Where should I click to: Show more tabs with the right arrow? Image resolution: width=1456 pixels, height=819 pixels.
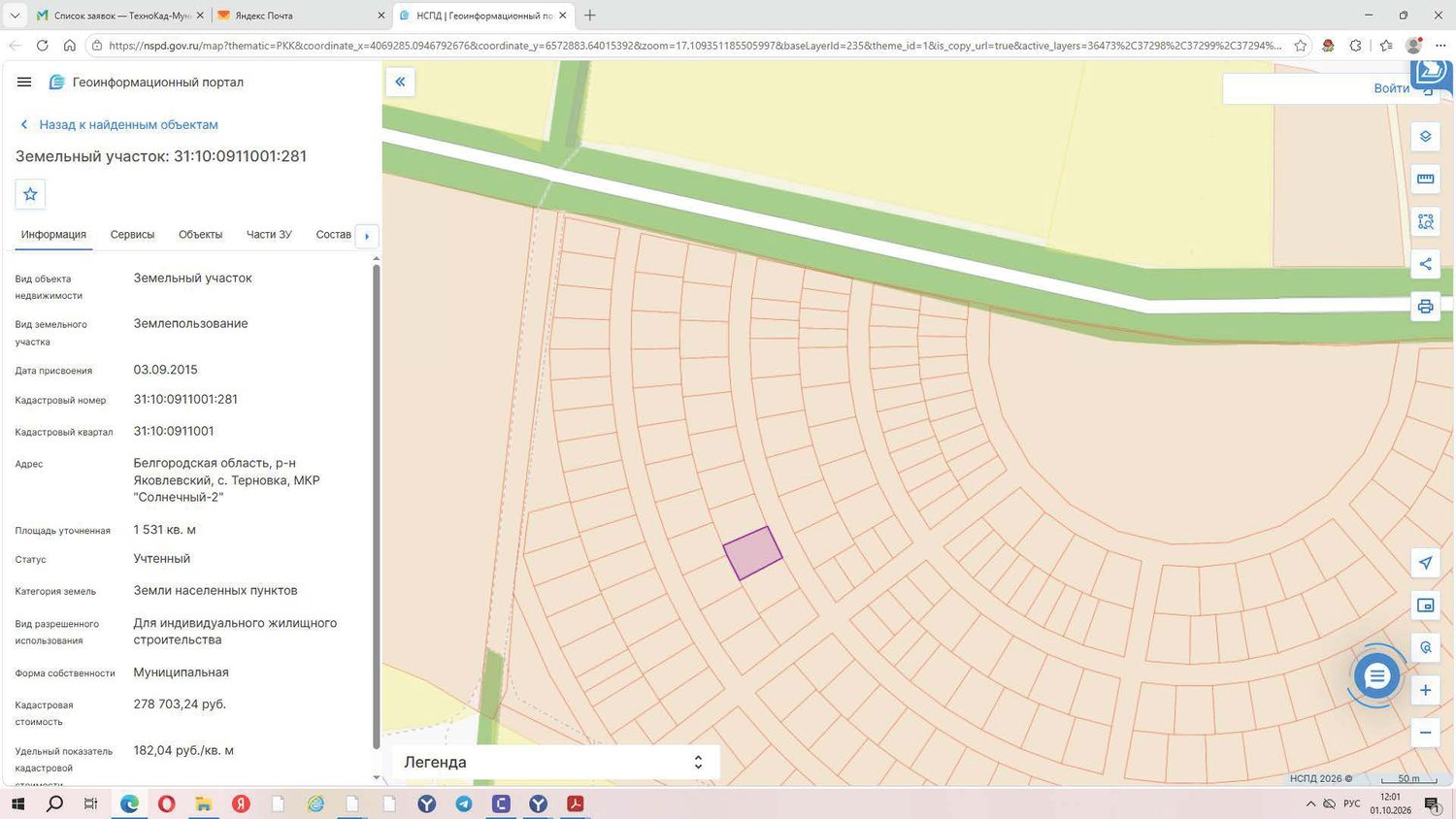(367, 236)
